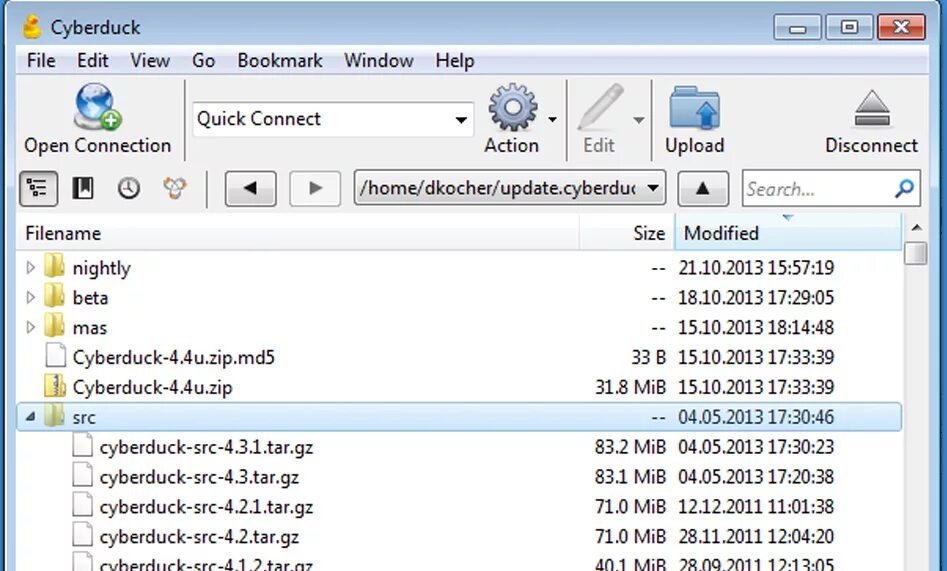Click the Cyberduck-4.4u.zip.md5 file icon
This screenshot has height=571, width=947.
click(56, 355)
